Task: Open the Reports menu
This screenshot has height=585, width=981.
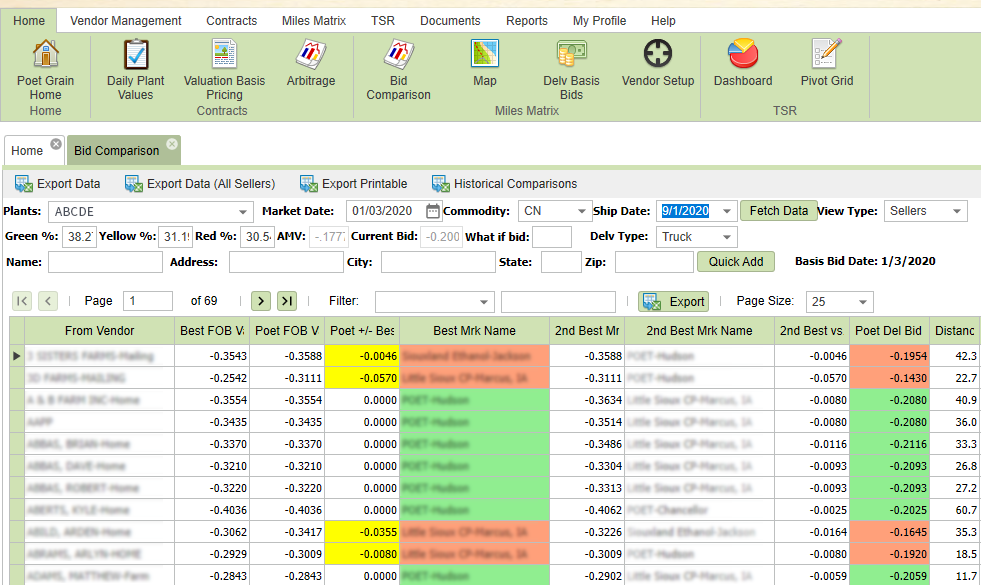Action: pyautogui.click(x=527, y=21)
